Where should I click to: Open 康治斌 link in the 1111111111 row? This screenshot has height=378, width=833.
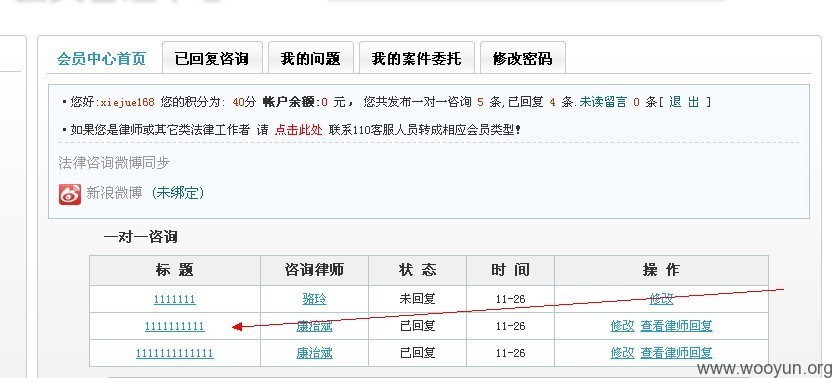coord(314,326)
